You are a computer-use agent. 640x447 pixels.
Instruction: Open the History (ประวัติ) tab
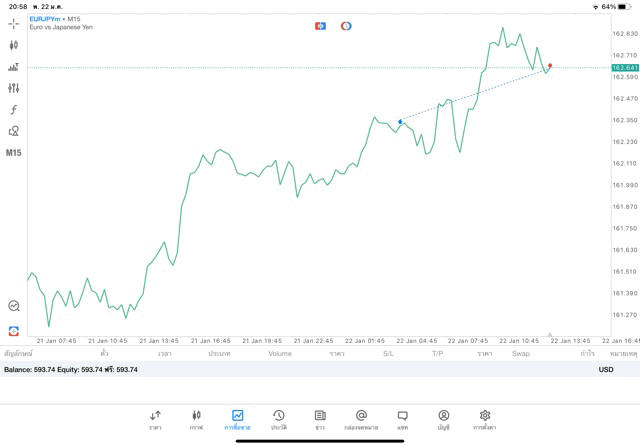click(279, 419)
